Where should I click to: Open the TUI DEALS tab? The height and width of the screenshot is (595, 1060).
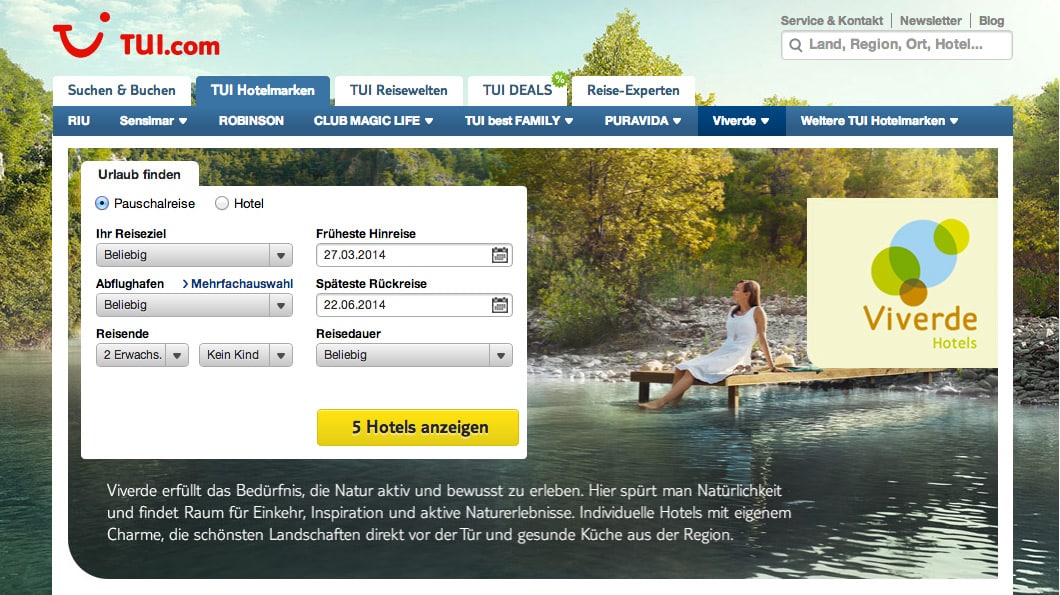pyautogui.click(x=517, y=91)
